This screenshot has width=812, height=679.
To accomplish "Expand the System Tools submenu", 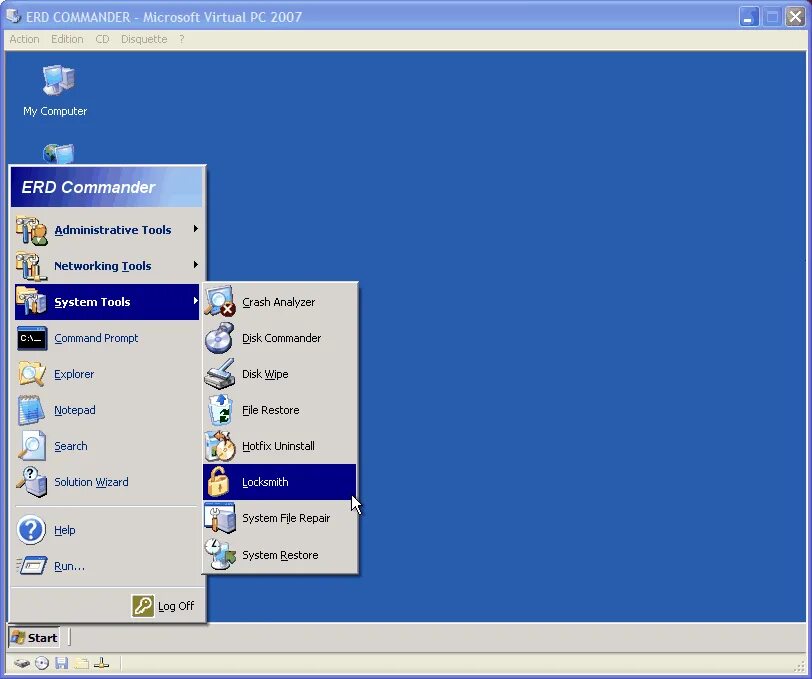I will (x=91, y=301).
